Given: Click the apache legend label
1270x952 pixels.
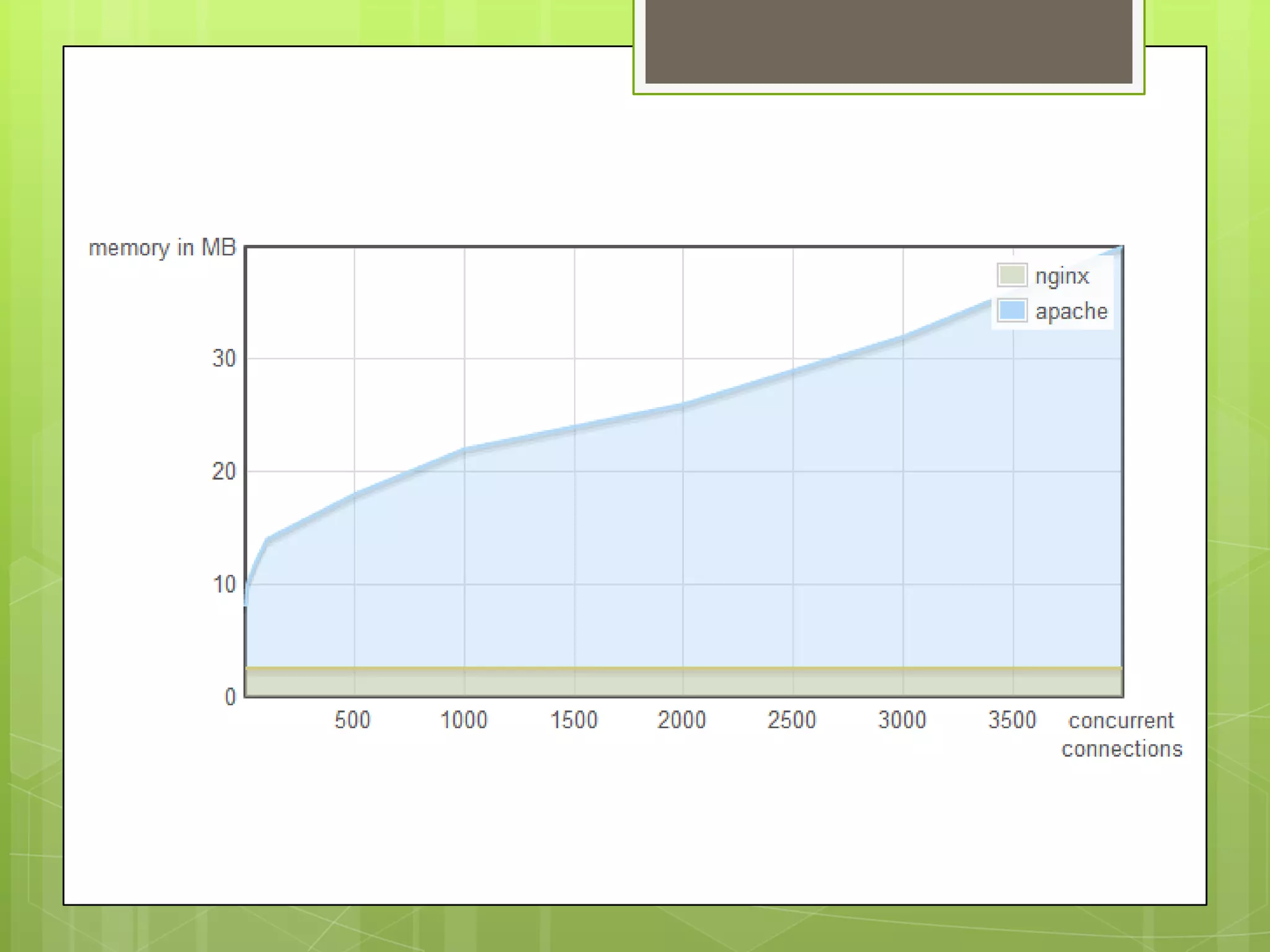Looking at the screenshot, I should 1071,311.
